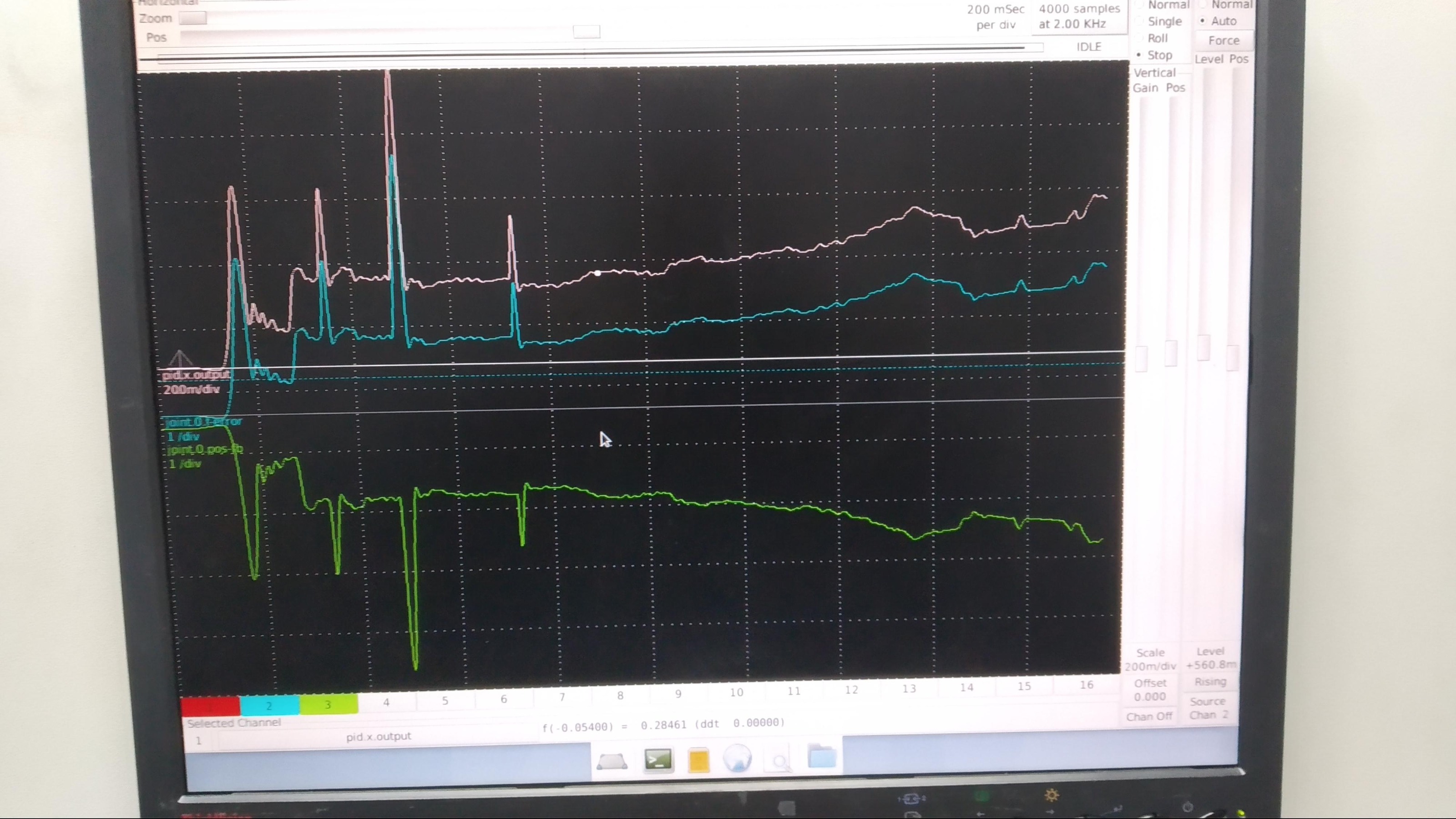The image size is (1456, 819).
Task: Launch the web browser globe icon
Action: pyautogui.click(x=737, y=758)
